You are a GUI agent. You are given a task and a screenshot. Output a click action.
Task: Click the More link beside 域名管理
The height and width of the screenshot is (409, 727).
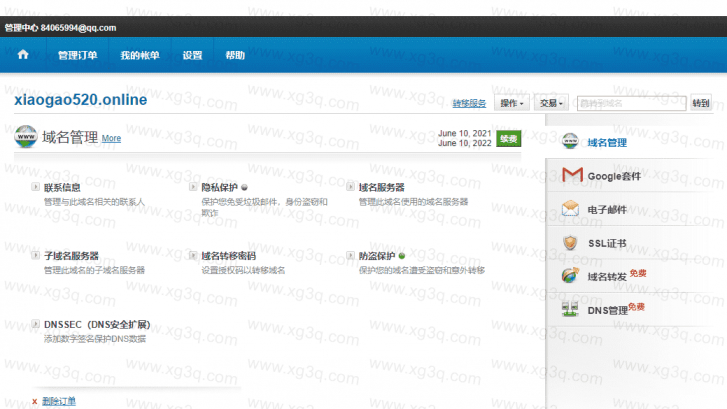click(x=111, y=138)
